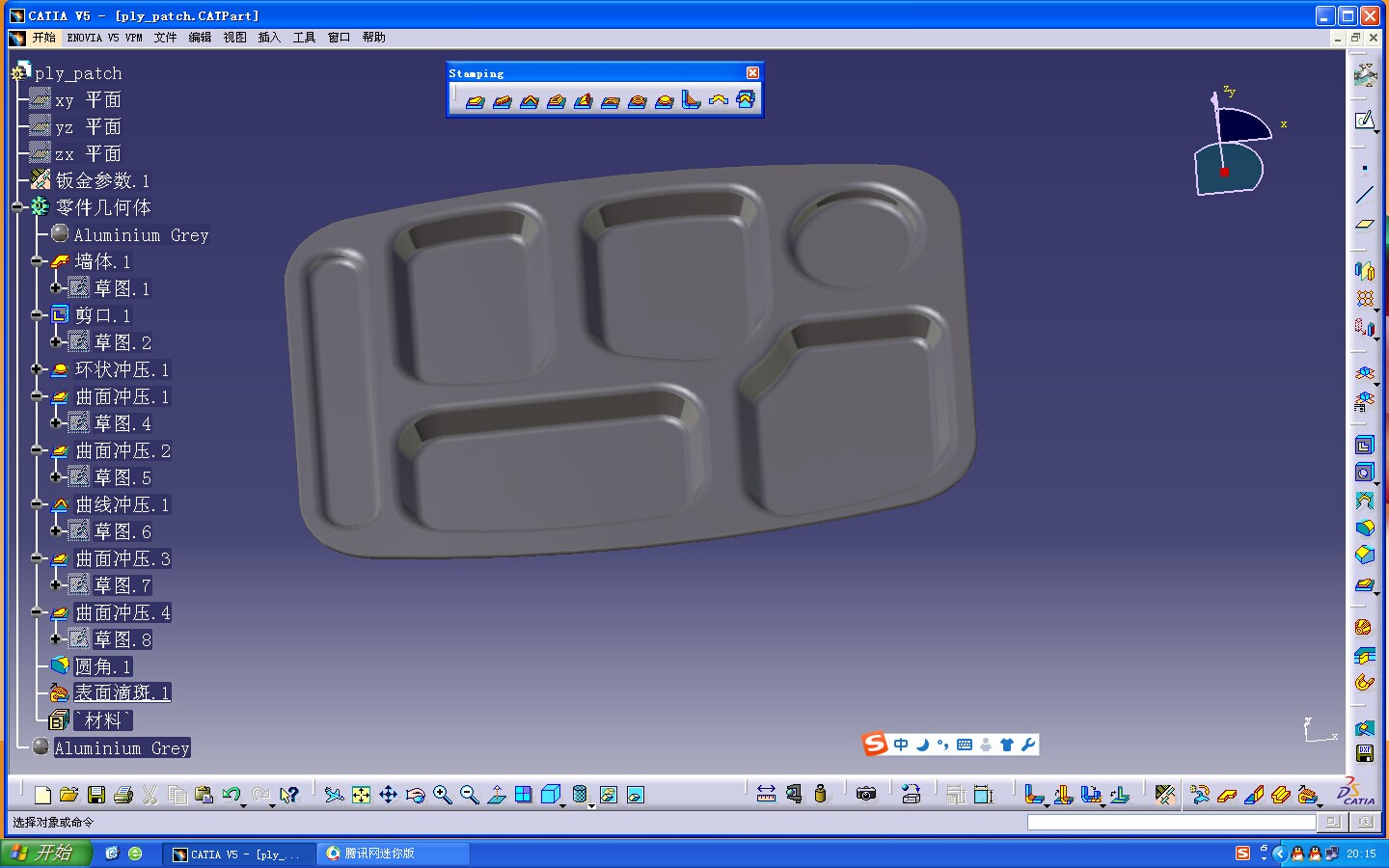Click the Save floppy disk icon
This screenshot has height=868, width=1389.
[x=95, y=795]
